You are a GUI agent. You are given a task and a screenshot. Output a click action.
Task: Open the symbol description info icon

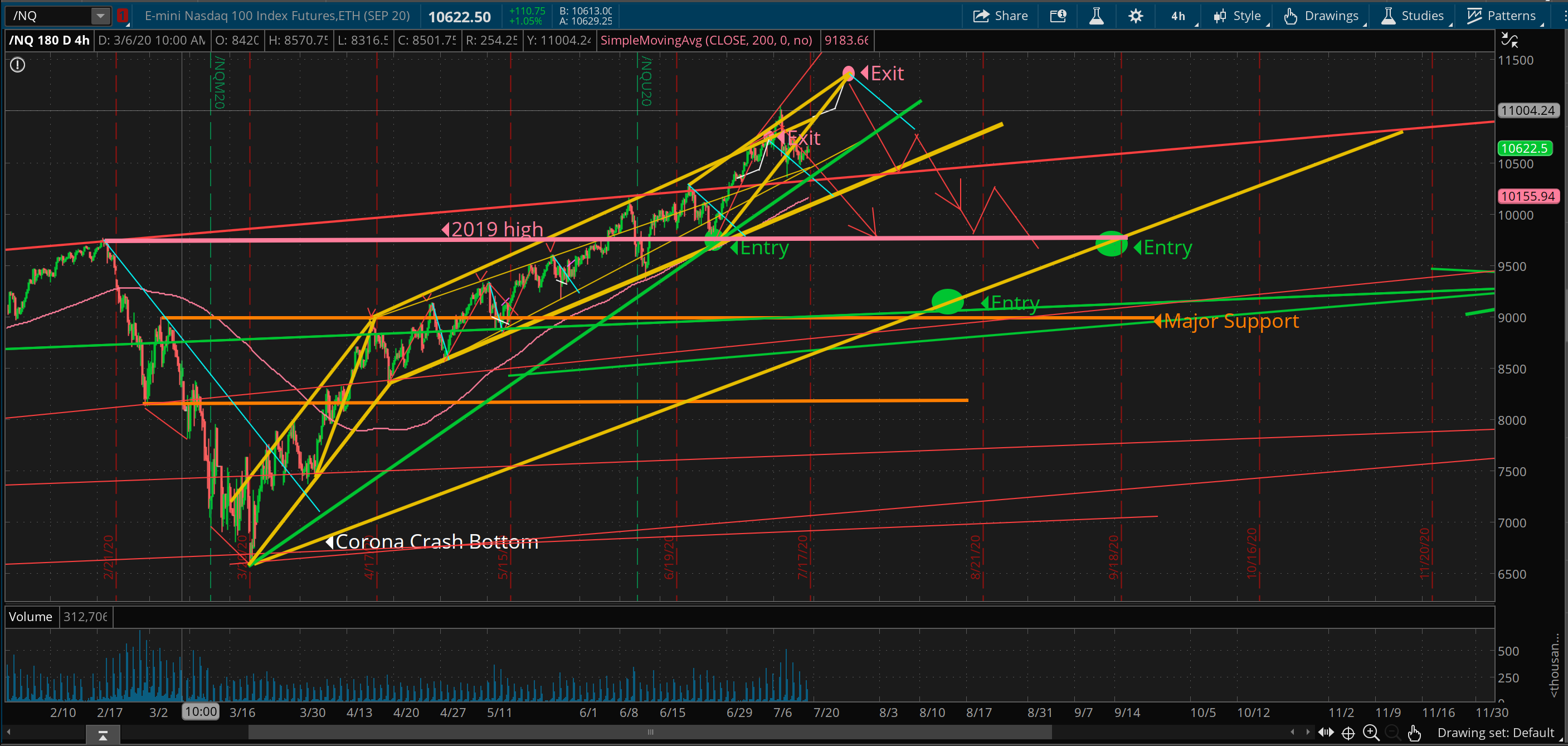tap(1058, 16)
